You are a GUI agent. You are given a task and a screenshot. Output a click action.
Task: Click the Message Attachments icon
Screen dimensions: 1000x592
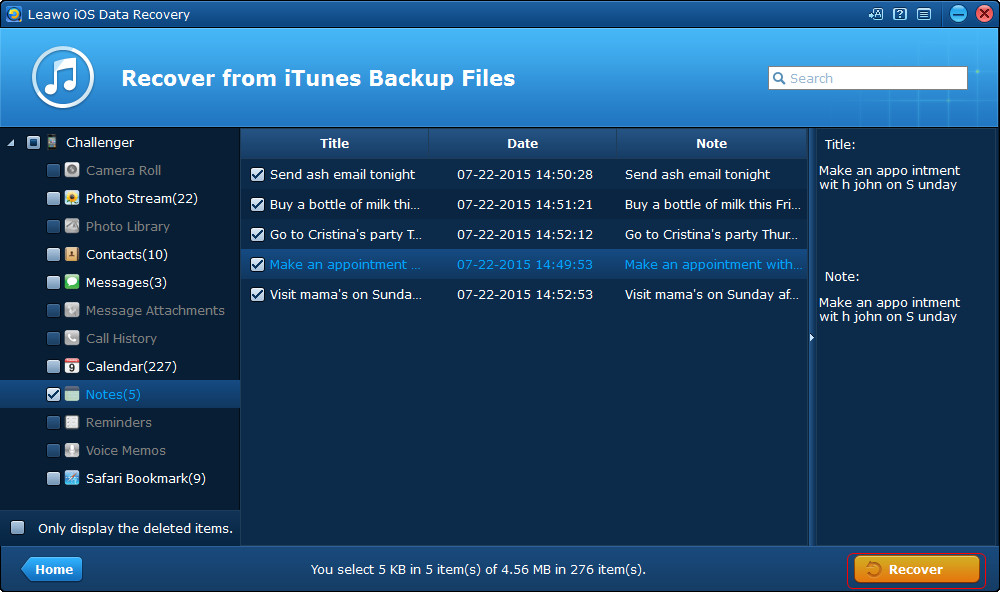72,310
